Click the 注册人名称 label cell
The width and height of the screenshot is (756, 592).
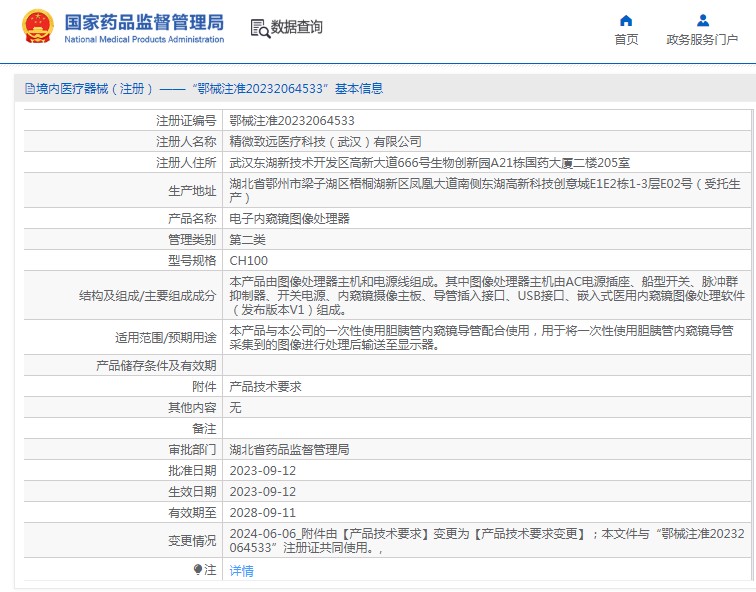coord(186,142)
